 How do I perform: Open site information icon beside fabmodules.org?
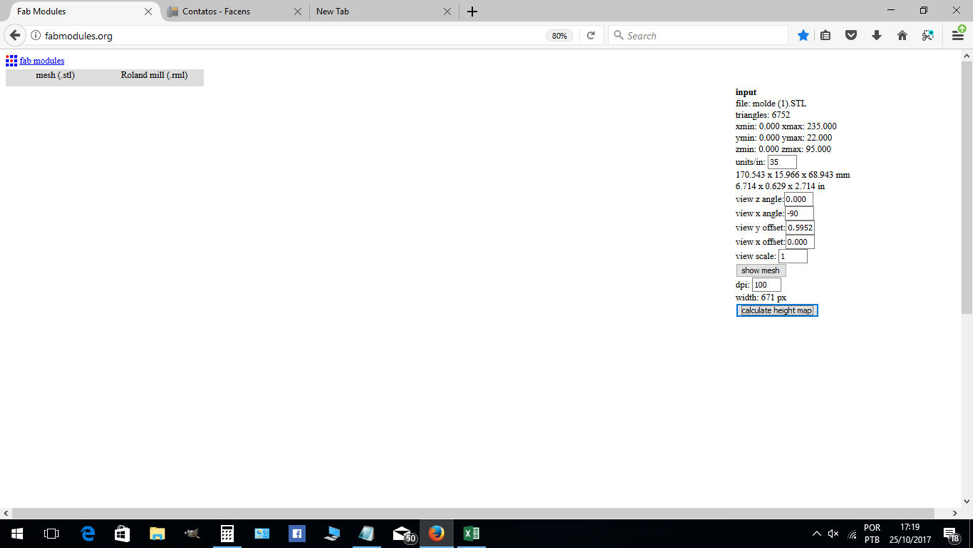(x=36, y=35)
